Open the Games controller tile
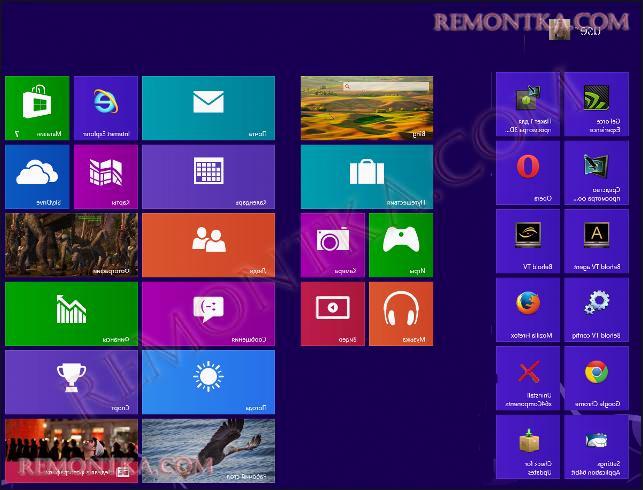 (401, 245)
